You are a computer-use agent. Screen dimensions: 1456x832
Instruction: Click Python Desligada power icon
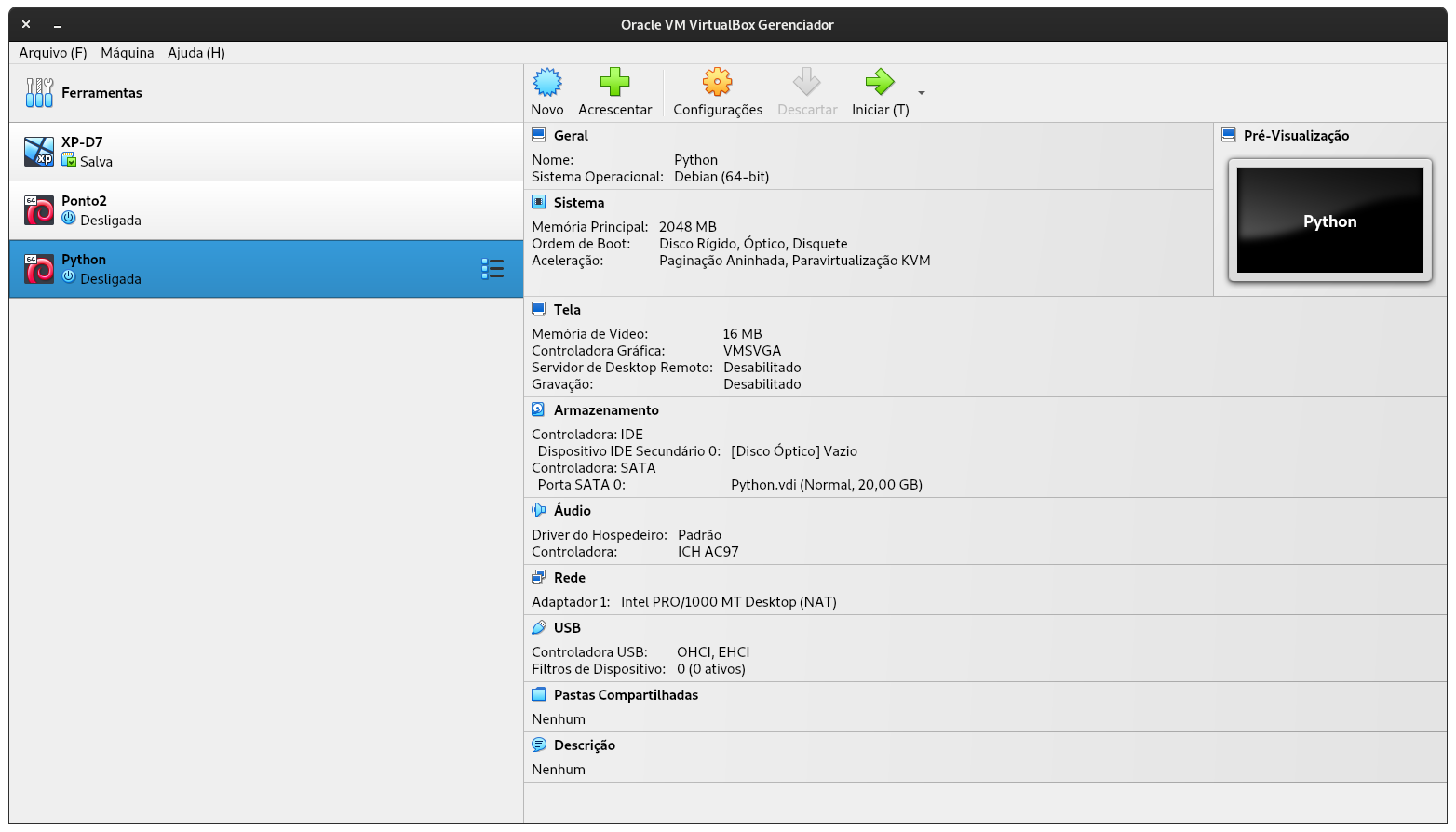69,276
